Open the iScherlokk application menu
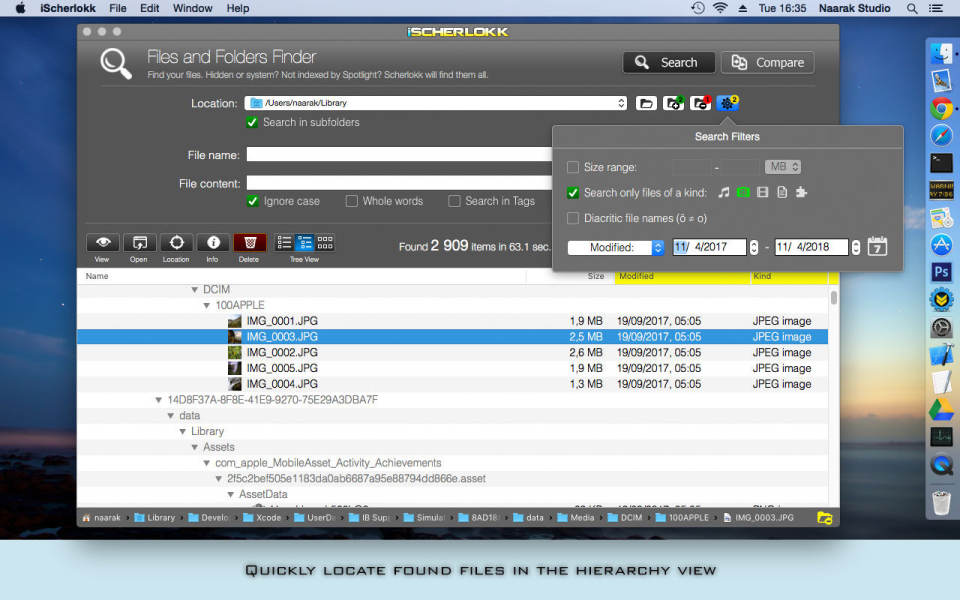 point(67,9)
